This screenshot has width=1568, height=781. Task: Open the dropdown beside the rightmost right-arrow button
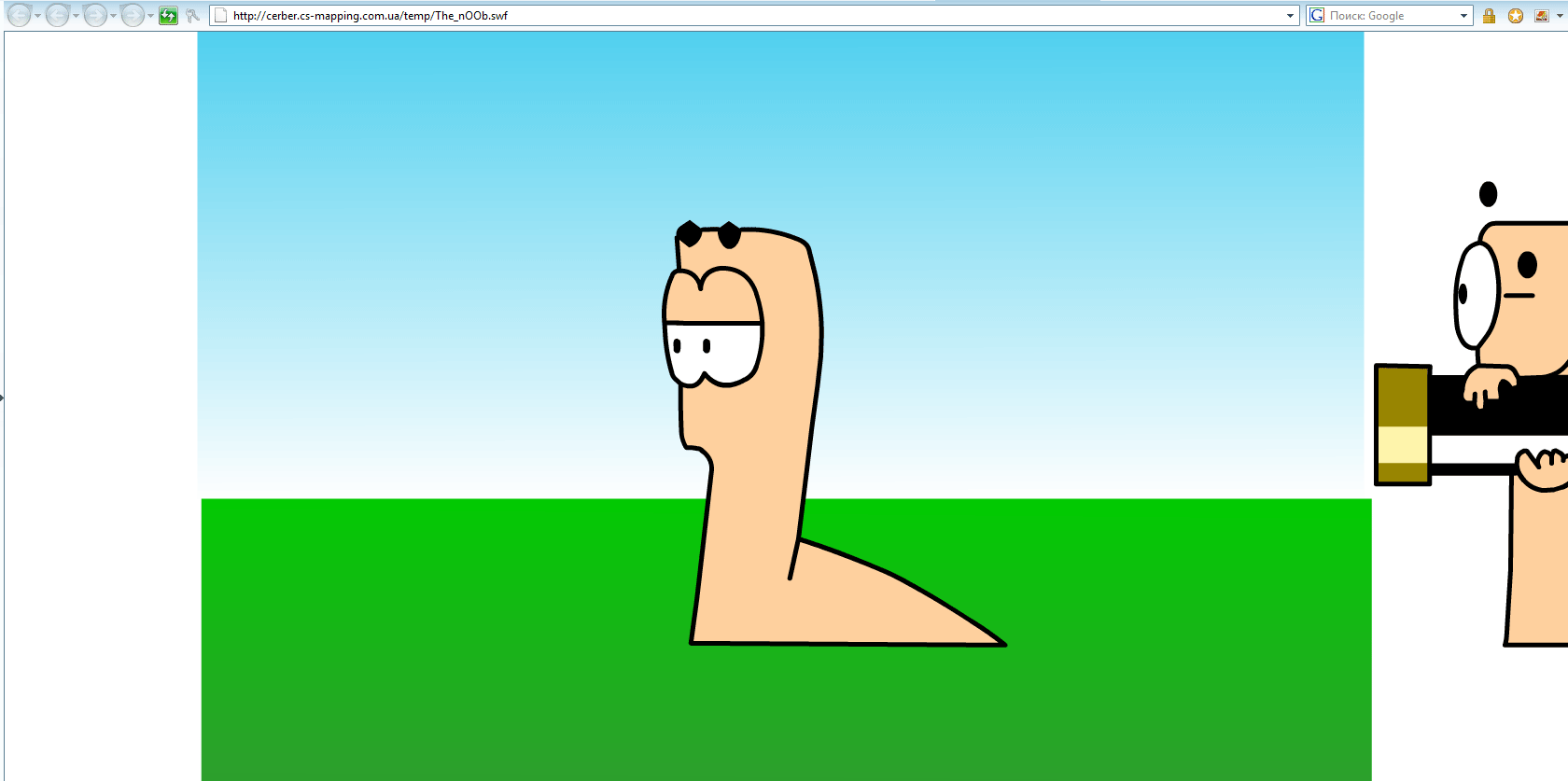[150, 16]
